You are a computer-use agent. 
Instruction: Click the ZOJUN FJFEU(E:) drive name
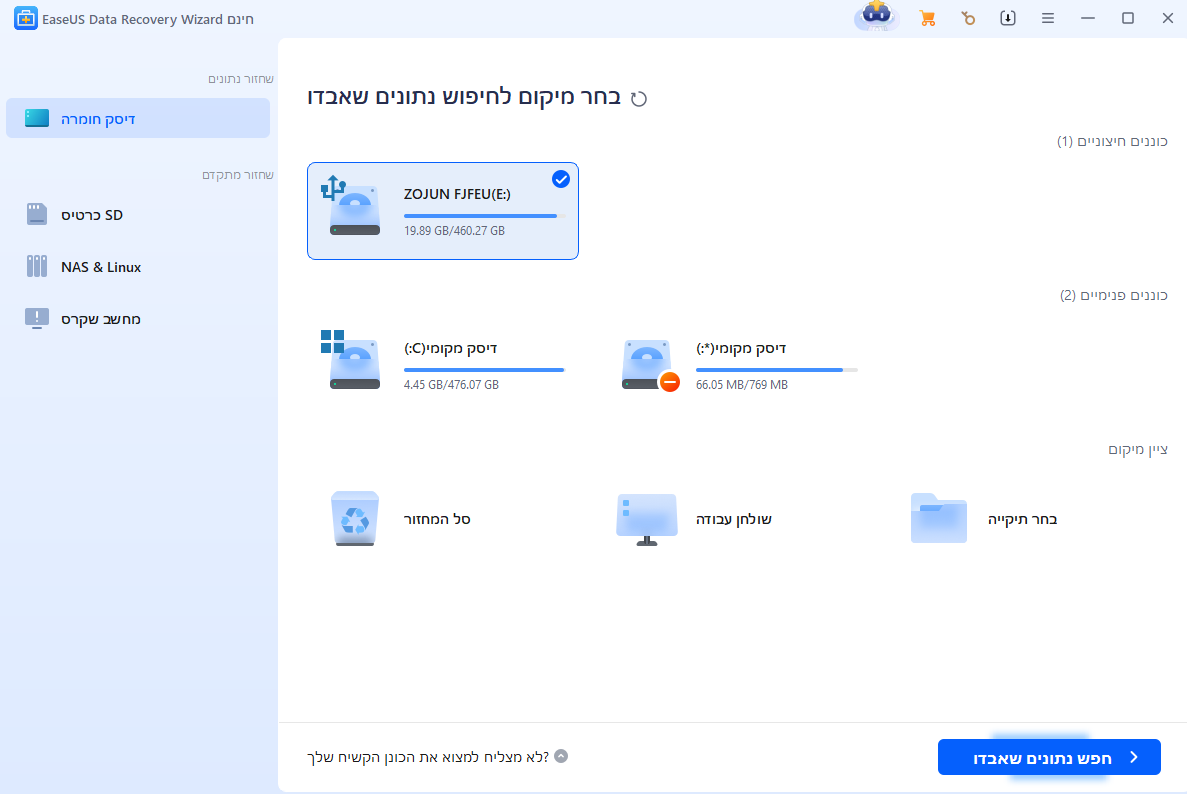click(457, 195)
